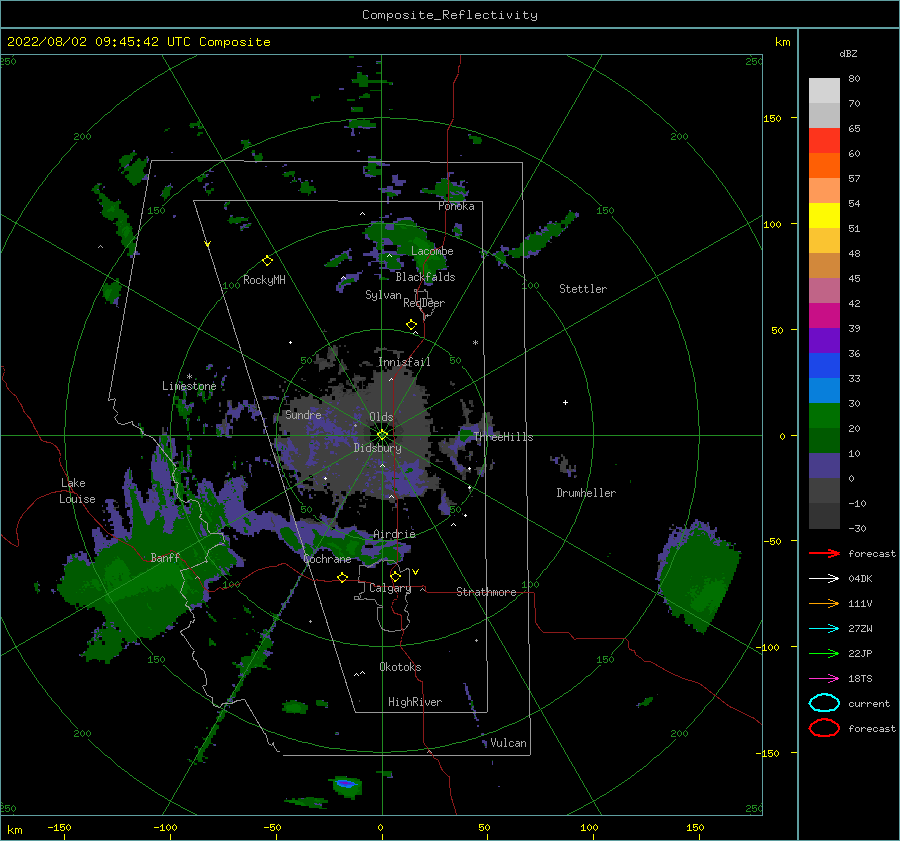Click the red forecast ellipse legend icon
The width and height of the screenshot is (900, 841).
click(x=824, y=728)
